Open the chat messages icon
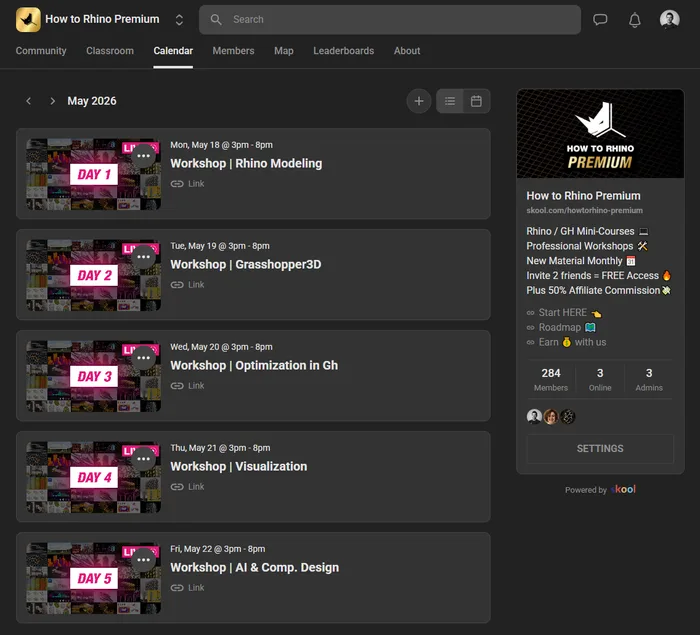700x635 pixels. click(x=600, y=20)
